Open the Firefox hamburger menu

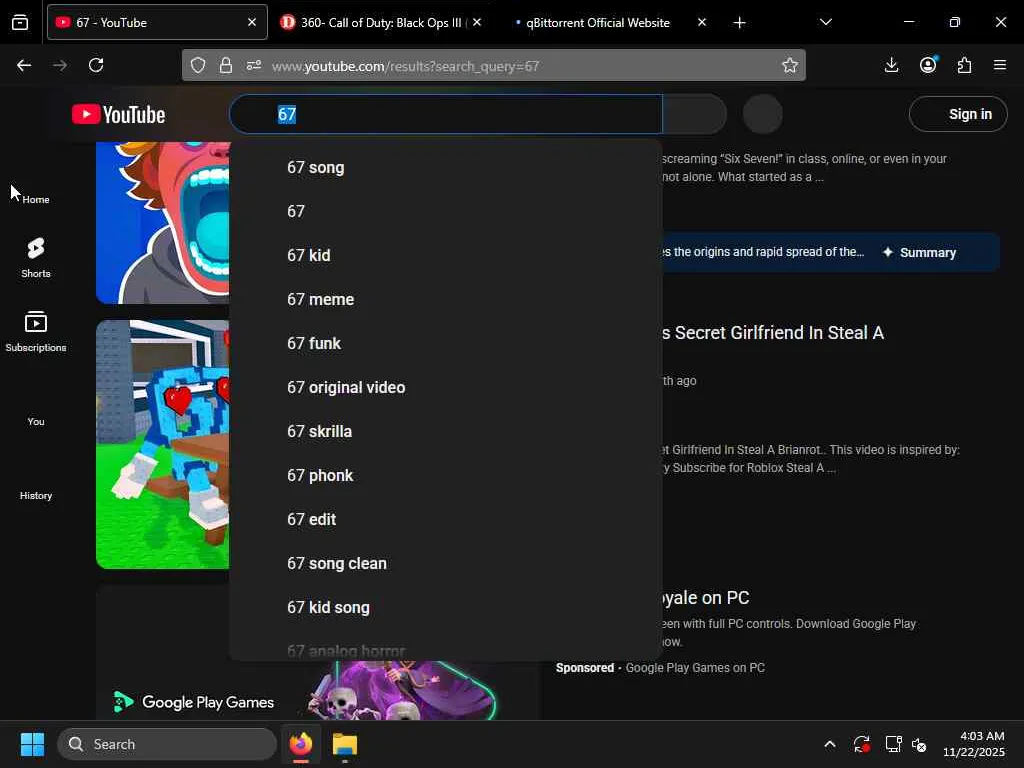click(x=1000, y=65)
